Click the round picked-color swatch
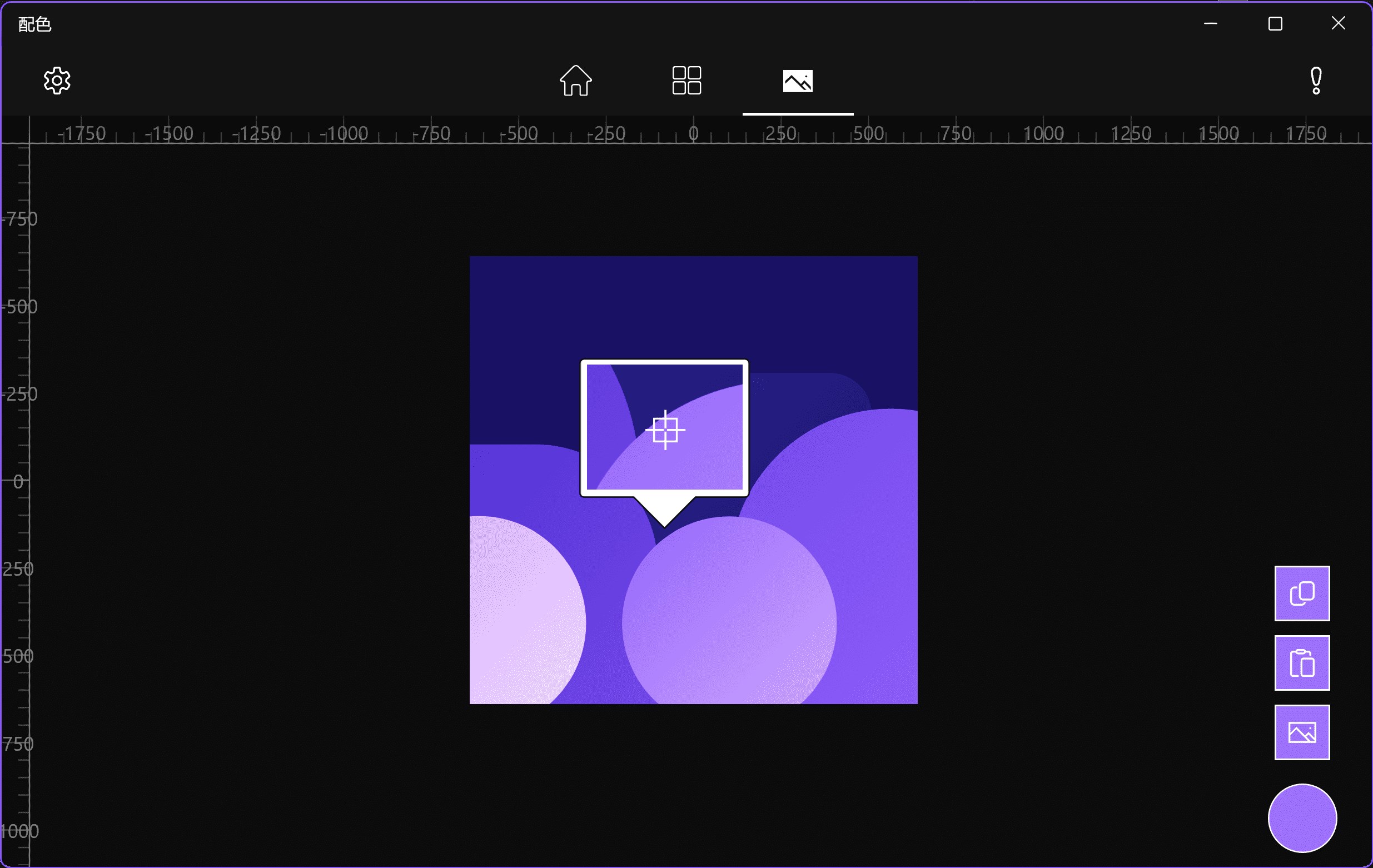The height and width of the screenshot is (868, 1373). [x=1302, y=818]
